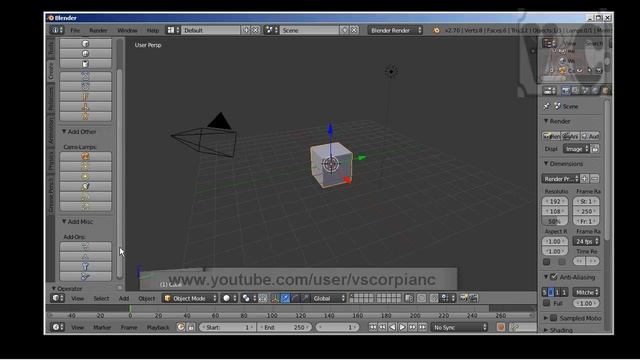
Task: Play animation forward in timeline
Action: click(x=402, y=327)
